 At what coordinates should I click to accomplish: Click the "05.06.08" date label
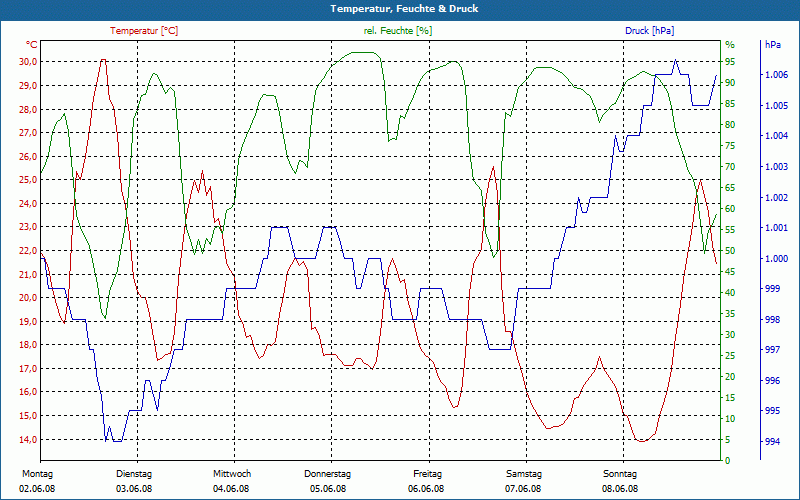coord(328,489)
